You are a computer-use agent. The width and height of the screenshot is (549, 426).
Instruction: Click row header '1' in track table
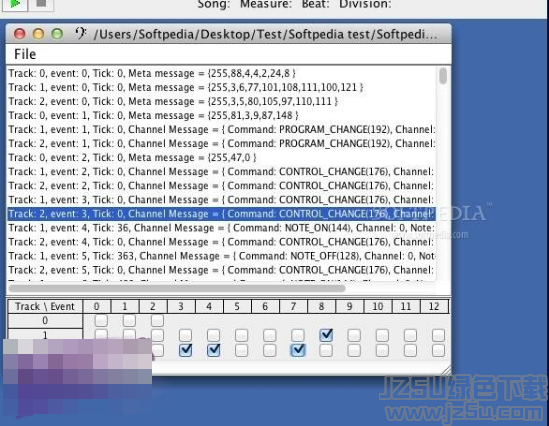45,334
